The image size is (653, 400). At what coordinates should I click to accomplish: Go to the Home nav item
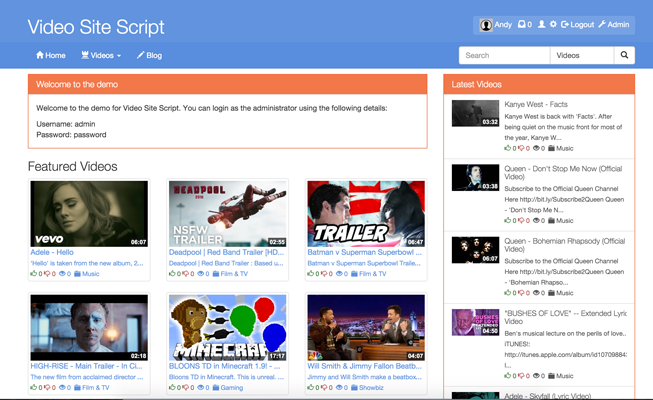51,55
